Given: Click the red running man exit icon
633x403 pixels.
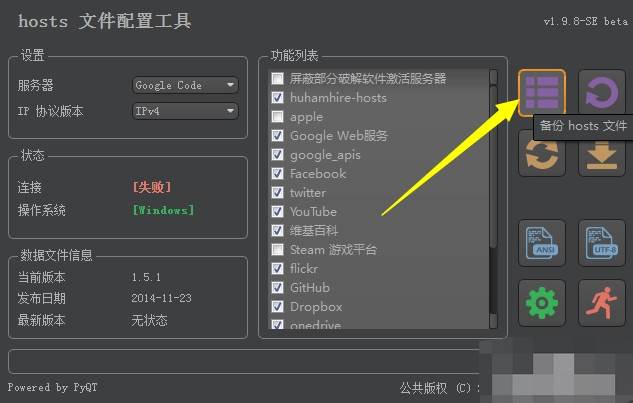Looking at the screenshot, I should coord(602,303).
